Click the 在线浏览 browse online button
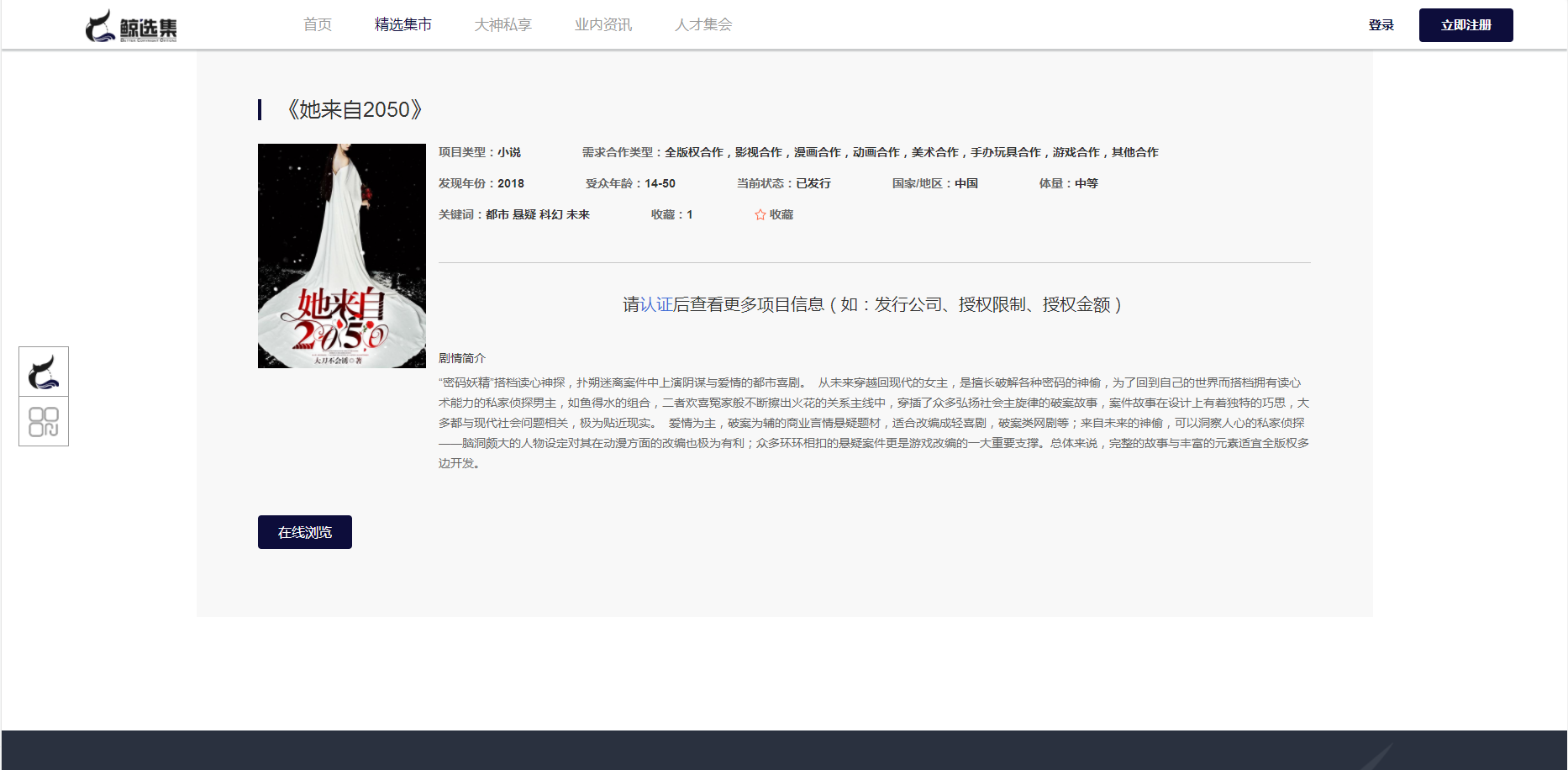Viewport: 1568px width, 770px height. [305, 532]
